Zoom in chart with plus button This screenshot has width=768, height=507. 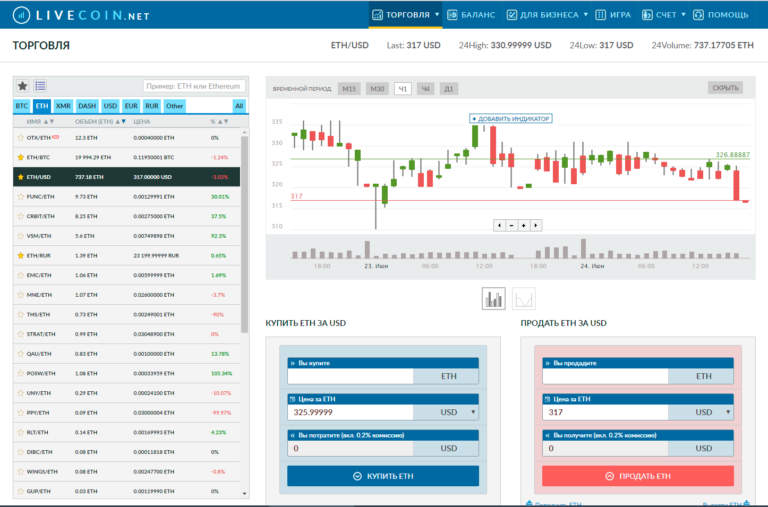[524, 225]
